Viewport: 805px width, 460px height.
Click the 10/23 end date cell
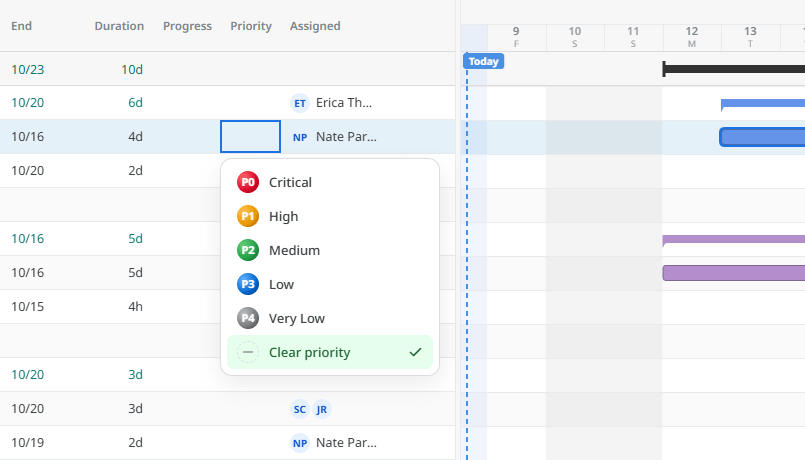click(x=28, y=69)
